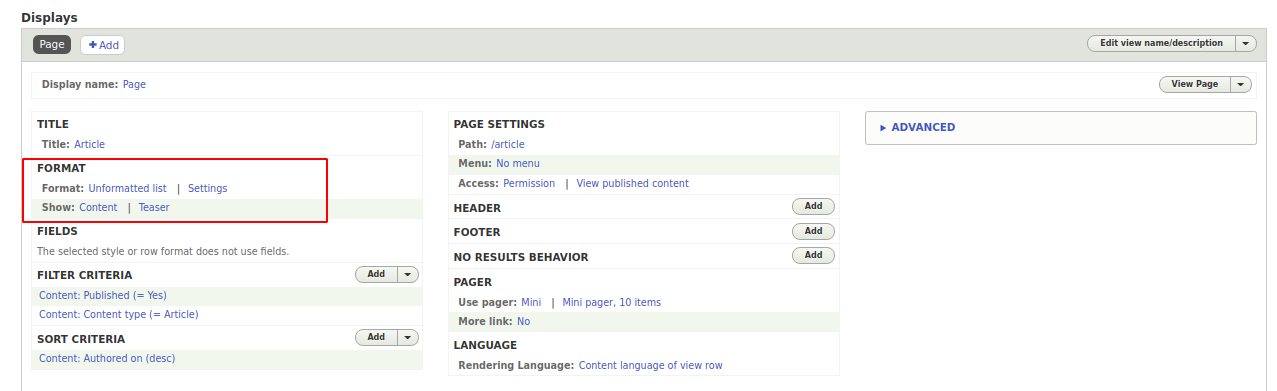Edit the path /article link
The height and width of the screenshot is (391, 1277).
pyautogui.click(x=508, y=144)
